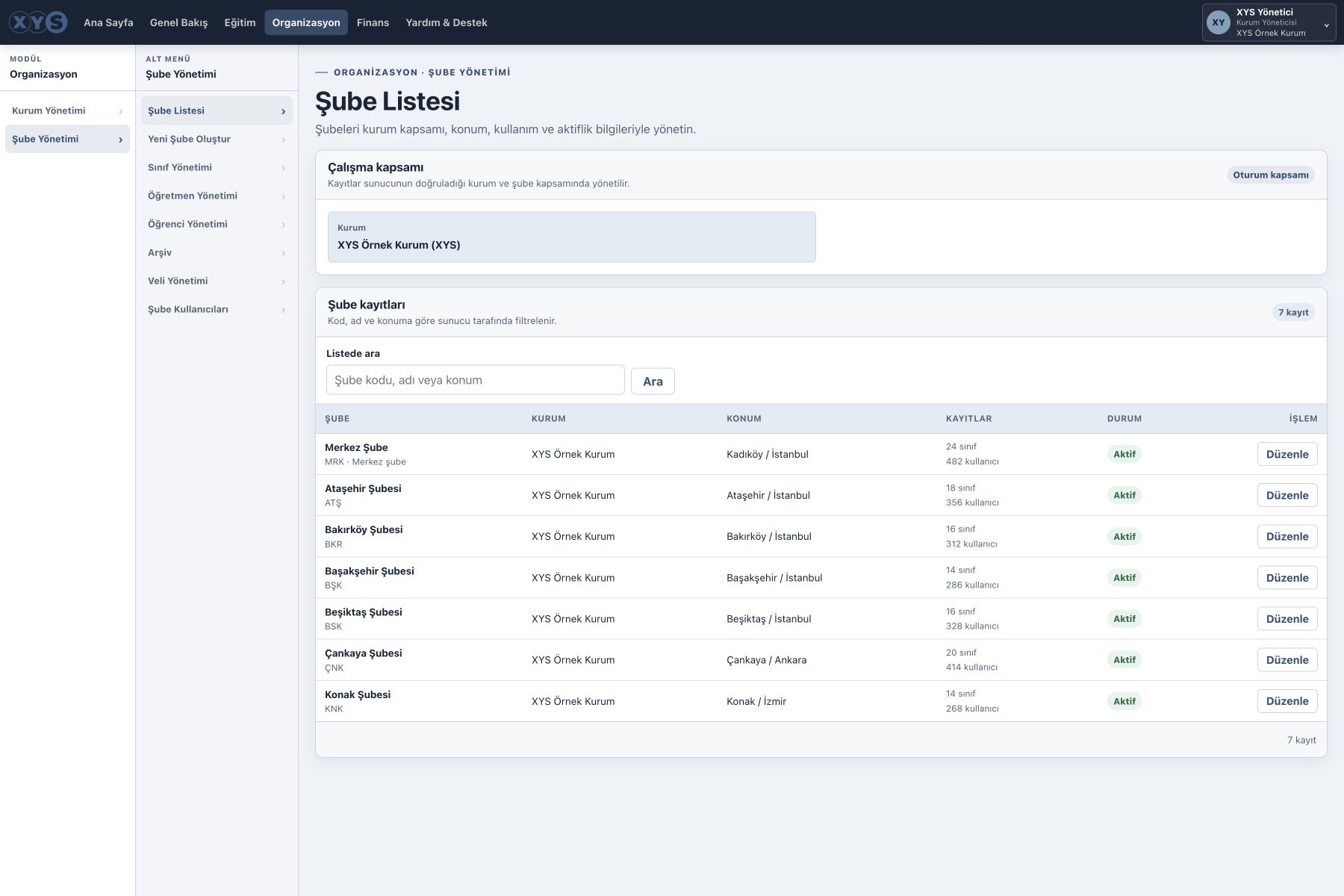The image size is (1344, 896).
Task: Click the Kurum field XYS Örnek Kurum (XYS)
Action: tap(571, 237)
